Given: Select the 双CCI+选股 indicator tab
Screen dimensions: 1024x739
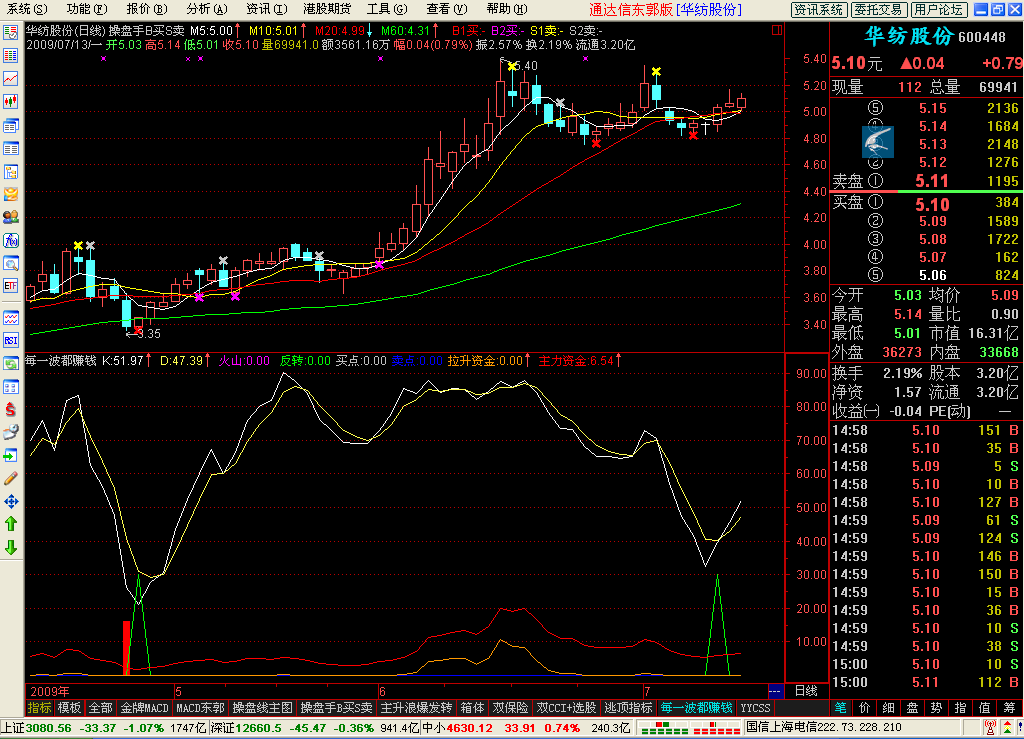Looking at the screenshot, I should [x=566, y=708].
